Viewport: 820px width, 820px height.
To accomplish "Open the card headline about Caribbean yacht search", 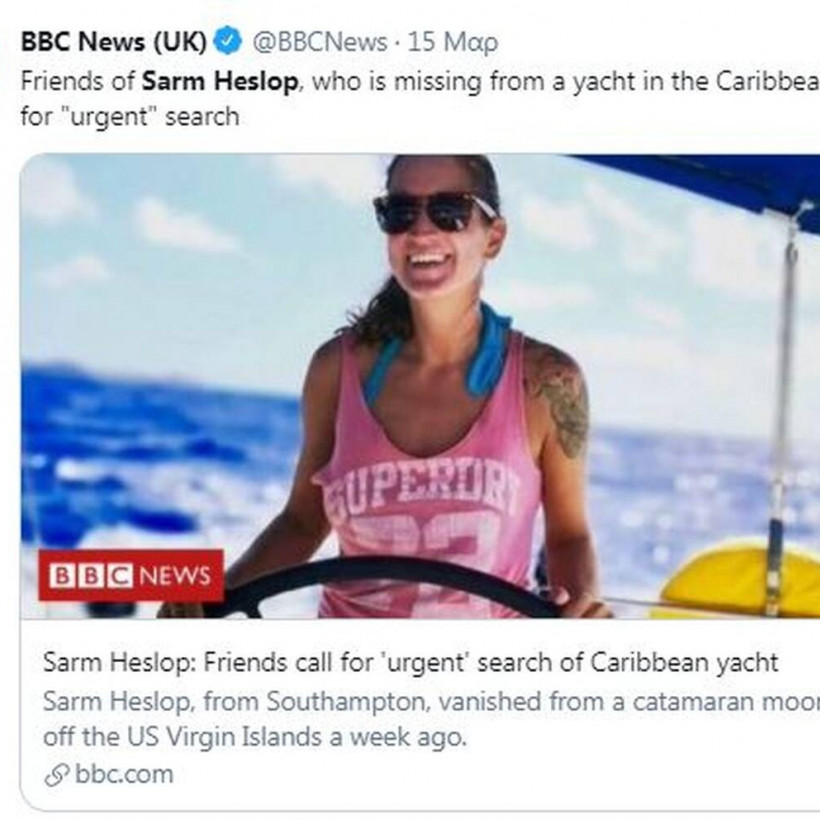I will pos(410,663).
